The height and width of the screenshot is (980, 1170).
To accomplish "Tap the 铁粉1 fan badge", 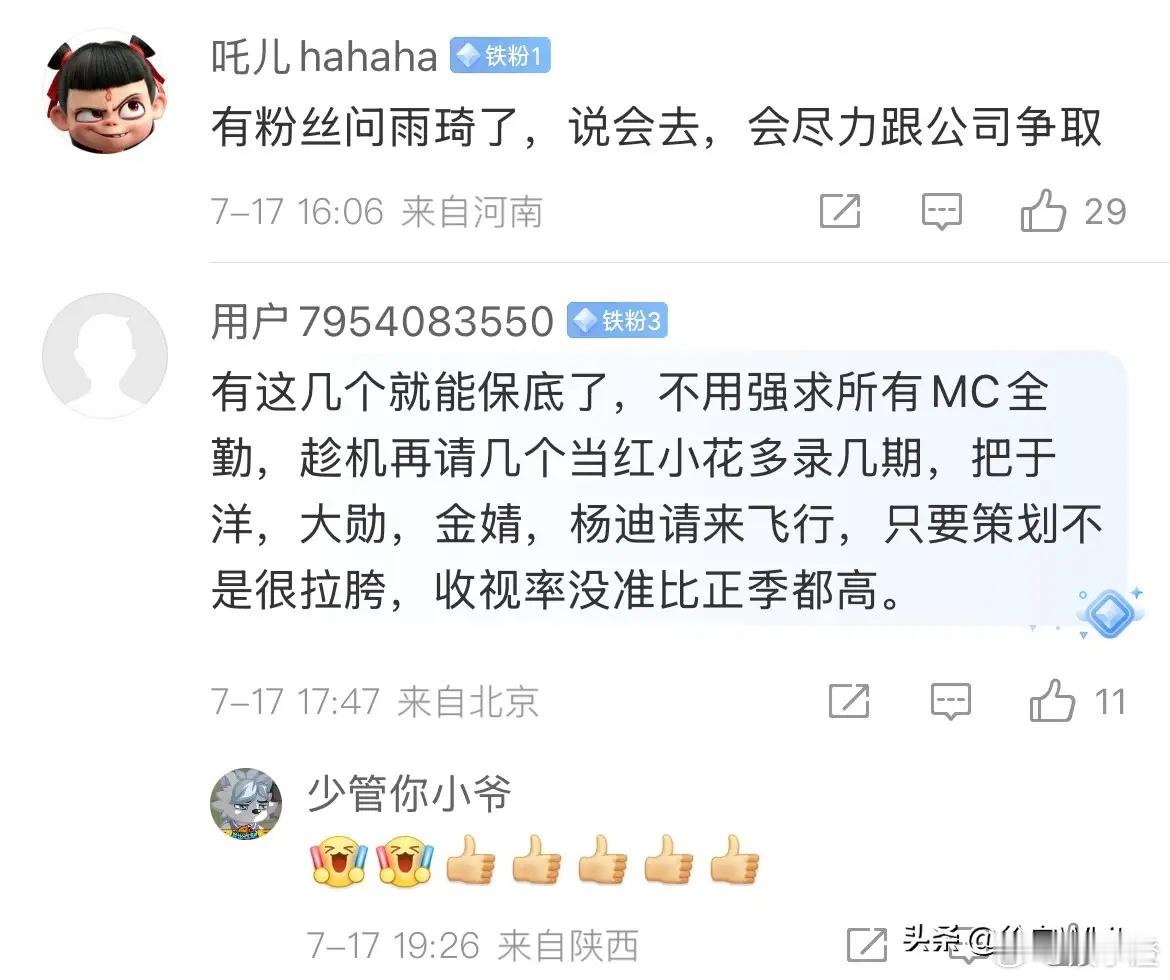I will (500, 56).
